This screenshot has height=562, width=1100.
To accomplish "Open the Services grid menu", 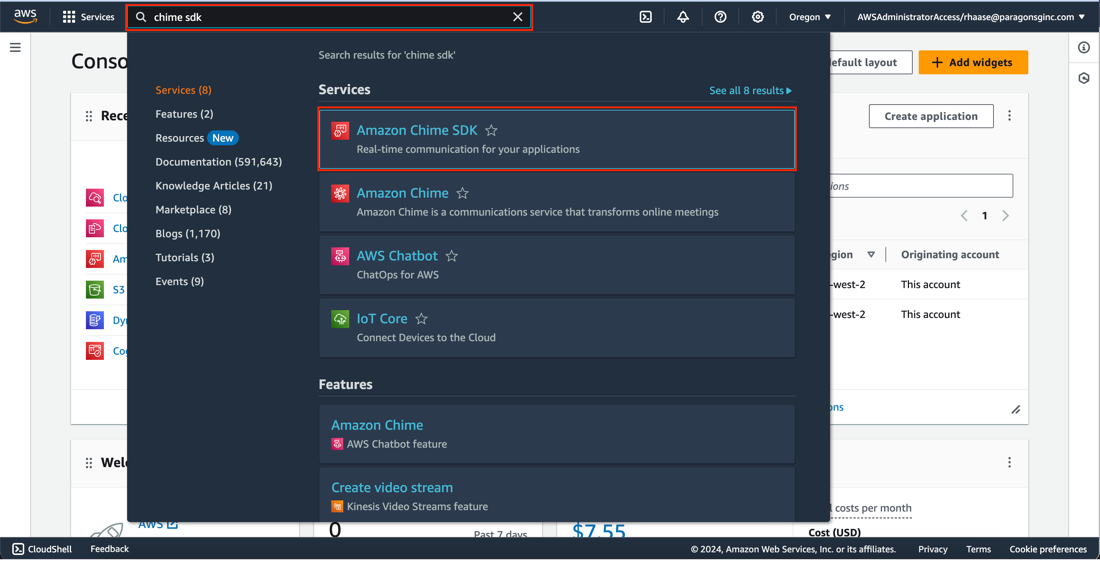I will (88, 17).
